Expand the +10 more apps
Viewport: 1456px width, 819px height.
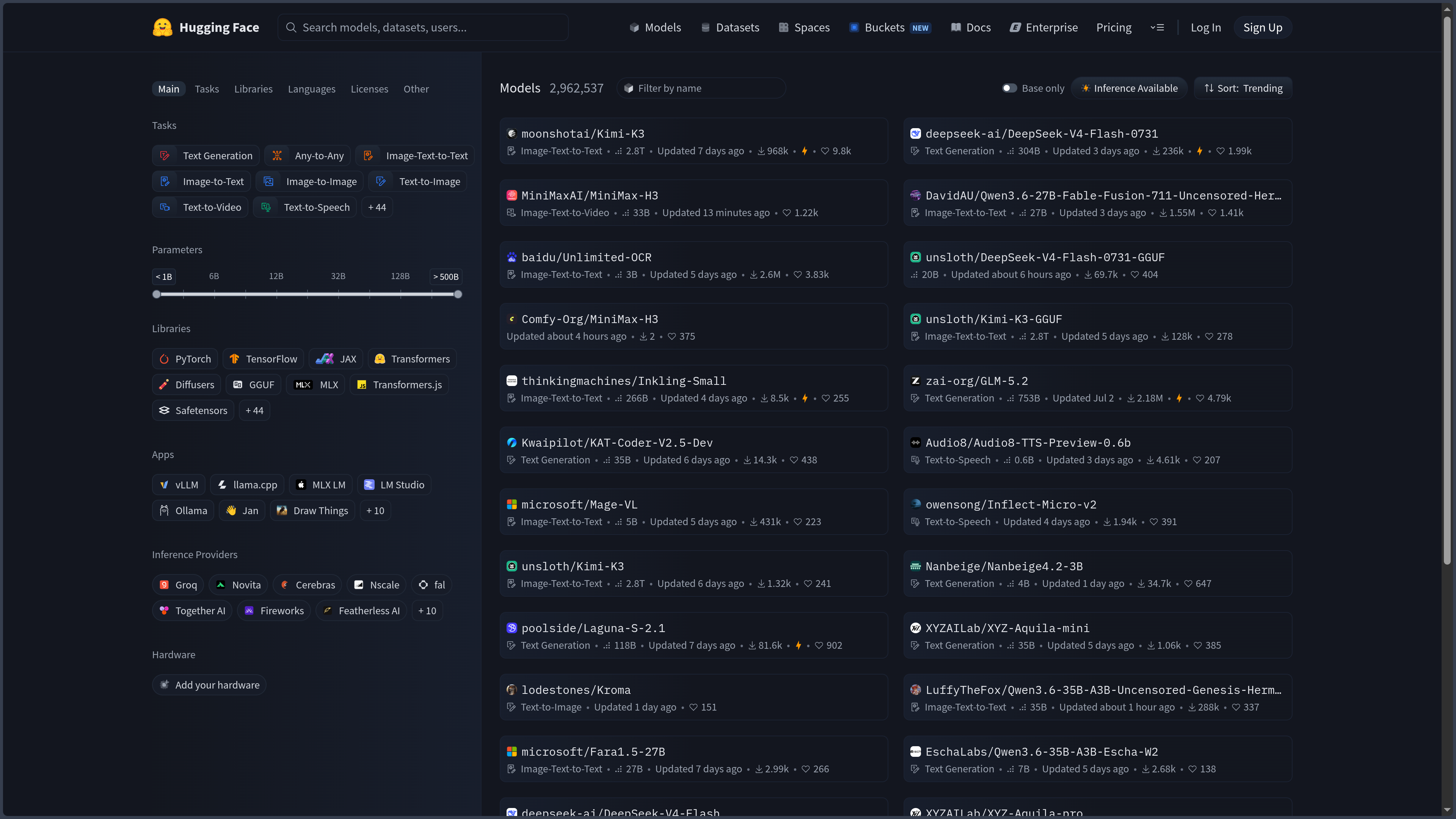(375, 510)
